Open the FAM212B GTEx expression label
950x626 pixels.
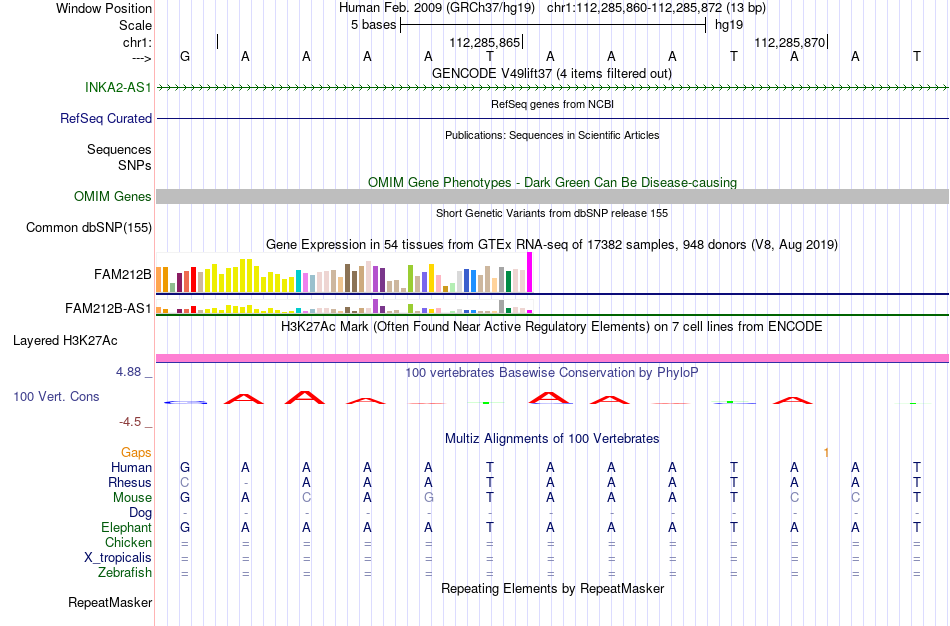point(122,275)
